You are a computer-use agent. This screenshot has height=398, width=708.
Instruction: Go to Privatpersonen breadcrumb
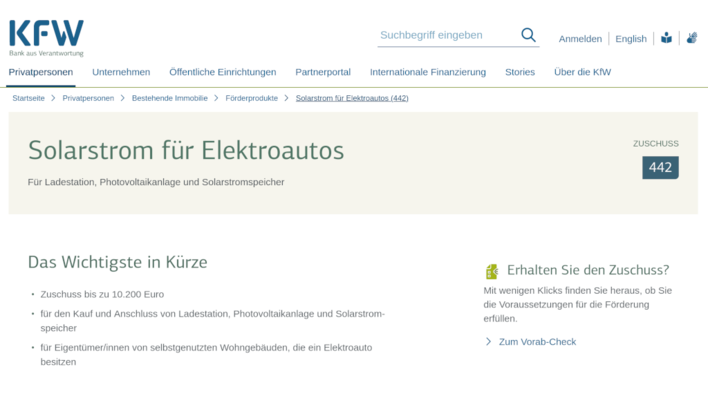[x=88, y=98]
